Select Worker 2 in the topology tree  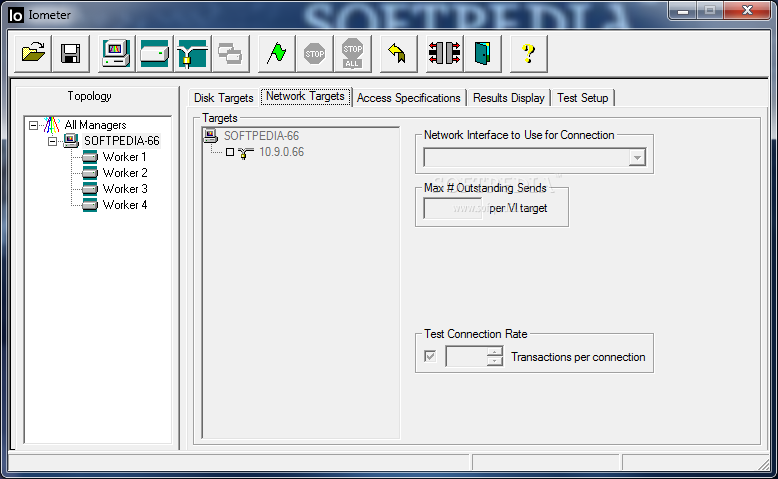point(125,173)
